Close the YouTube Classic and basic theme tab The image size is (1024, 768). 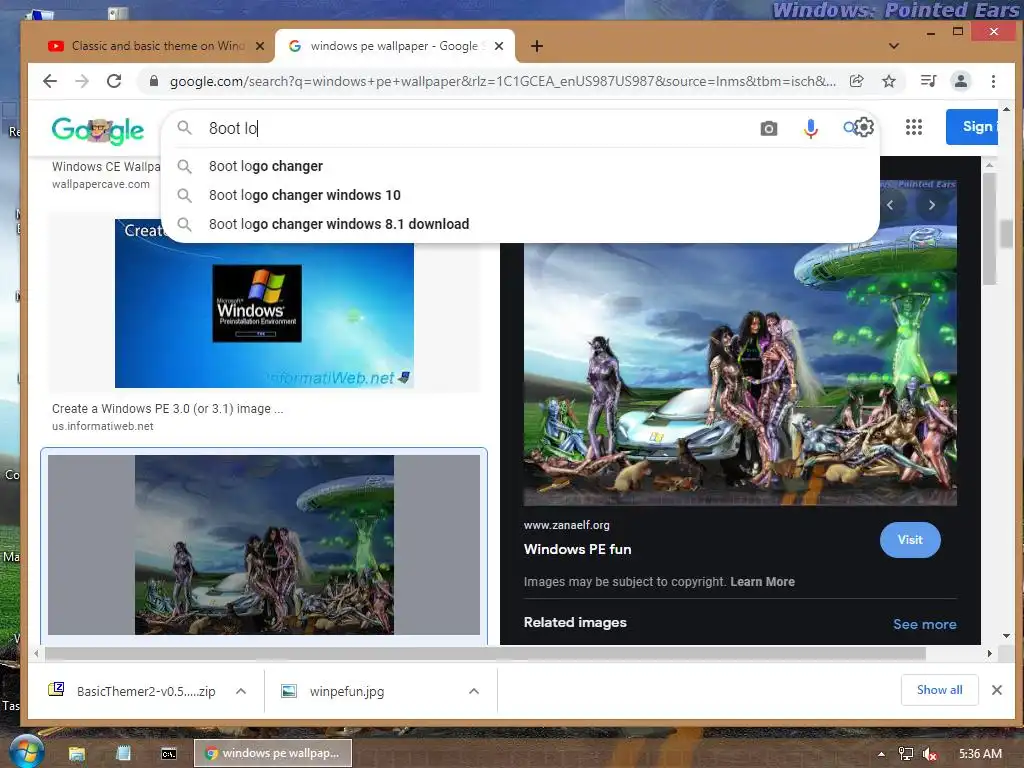260,46
